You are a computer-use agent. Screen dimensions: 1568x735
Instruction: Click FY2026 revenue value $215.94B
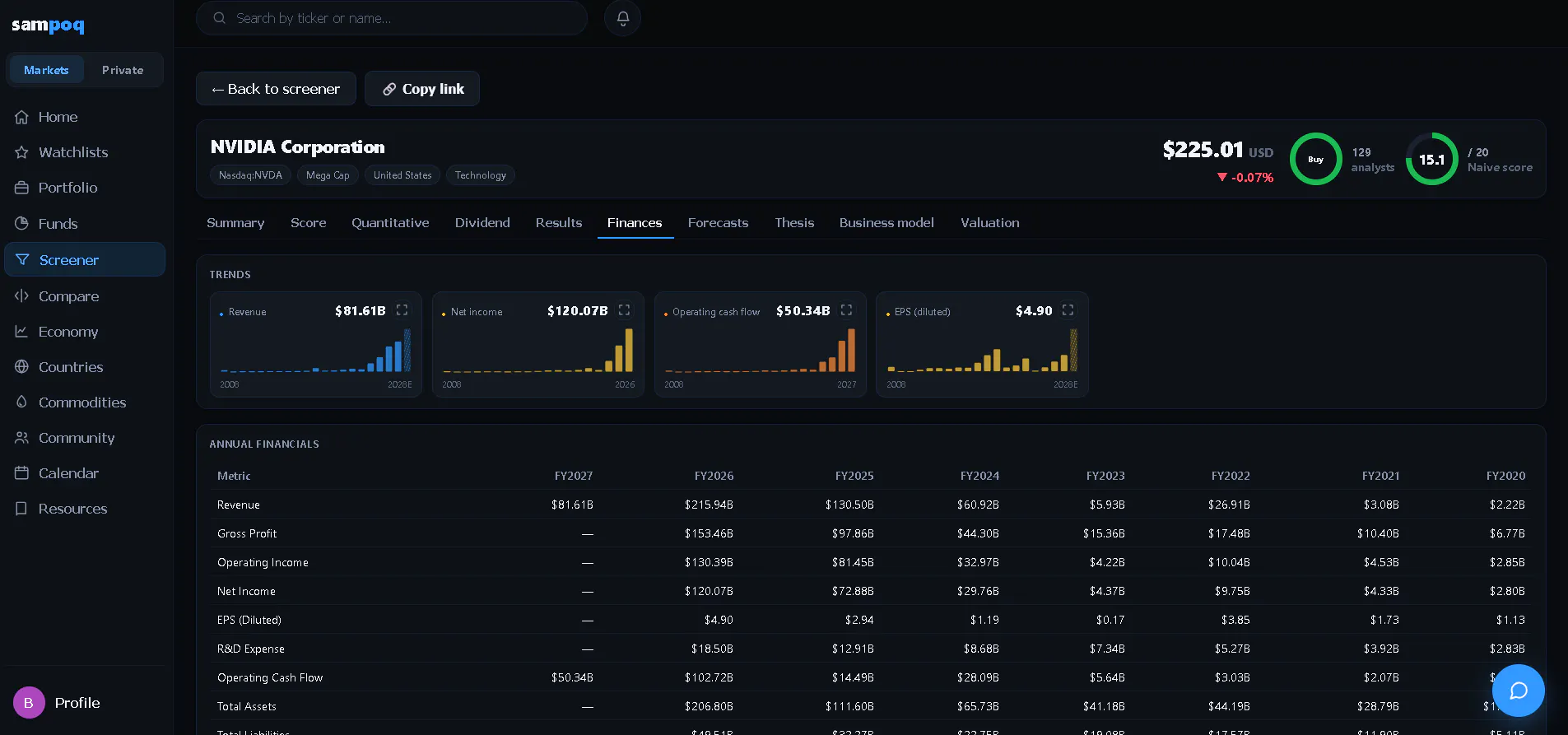pyautogui.click(x=709, y=505)
